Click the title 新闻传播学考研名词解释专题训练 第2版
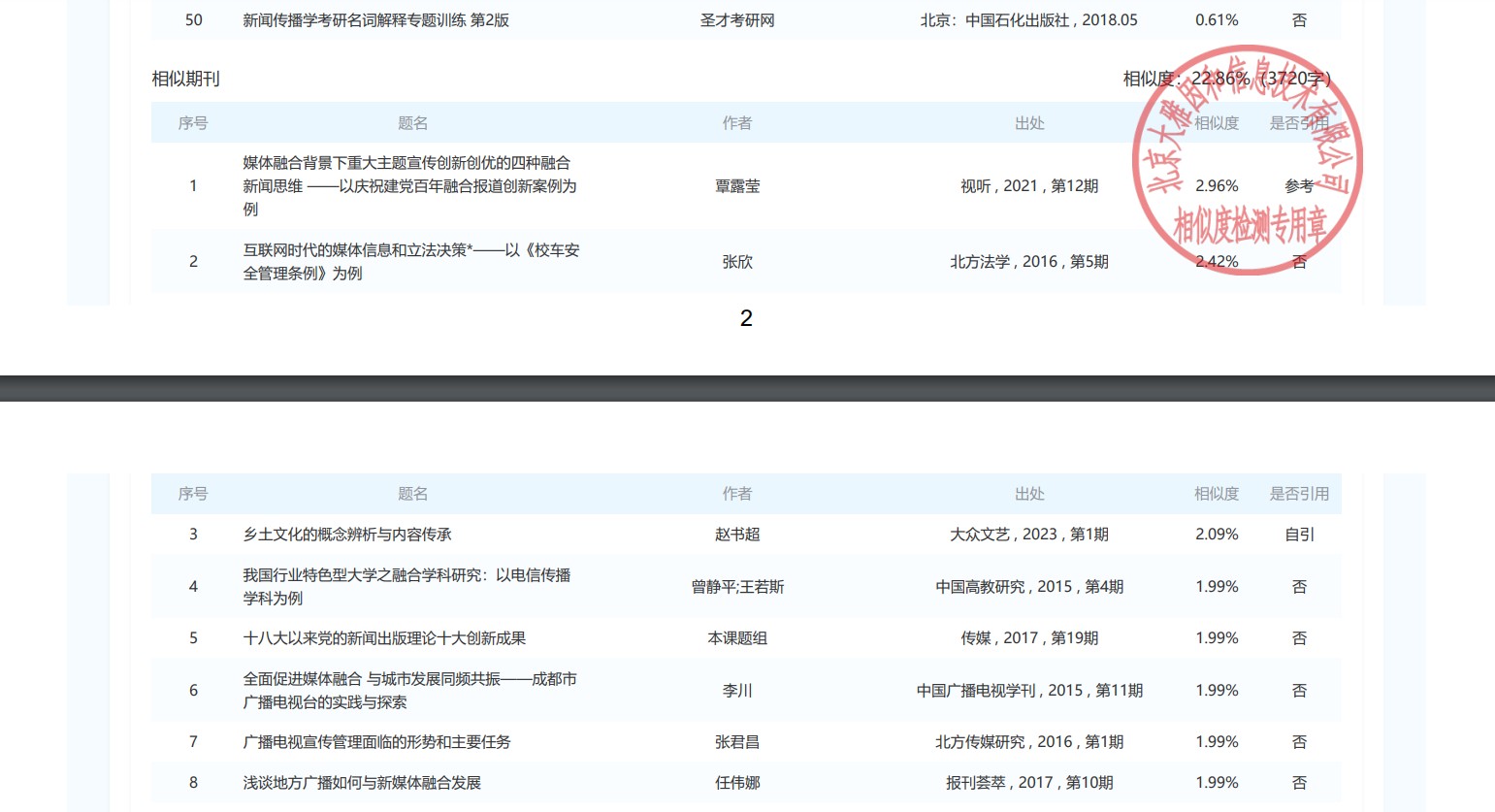 (x=375, y=20)
